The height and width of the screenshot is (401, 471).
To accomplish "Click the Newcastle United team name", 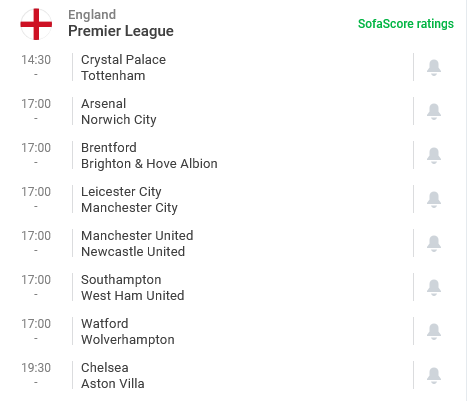I will [133, 252].
